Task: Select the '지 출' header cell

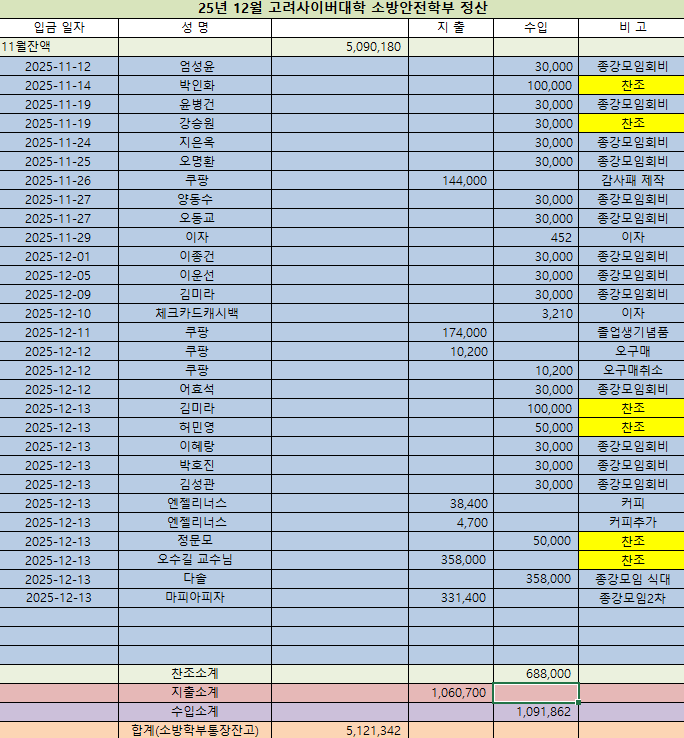Action: (450, 27)
